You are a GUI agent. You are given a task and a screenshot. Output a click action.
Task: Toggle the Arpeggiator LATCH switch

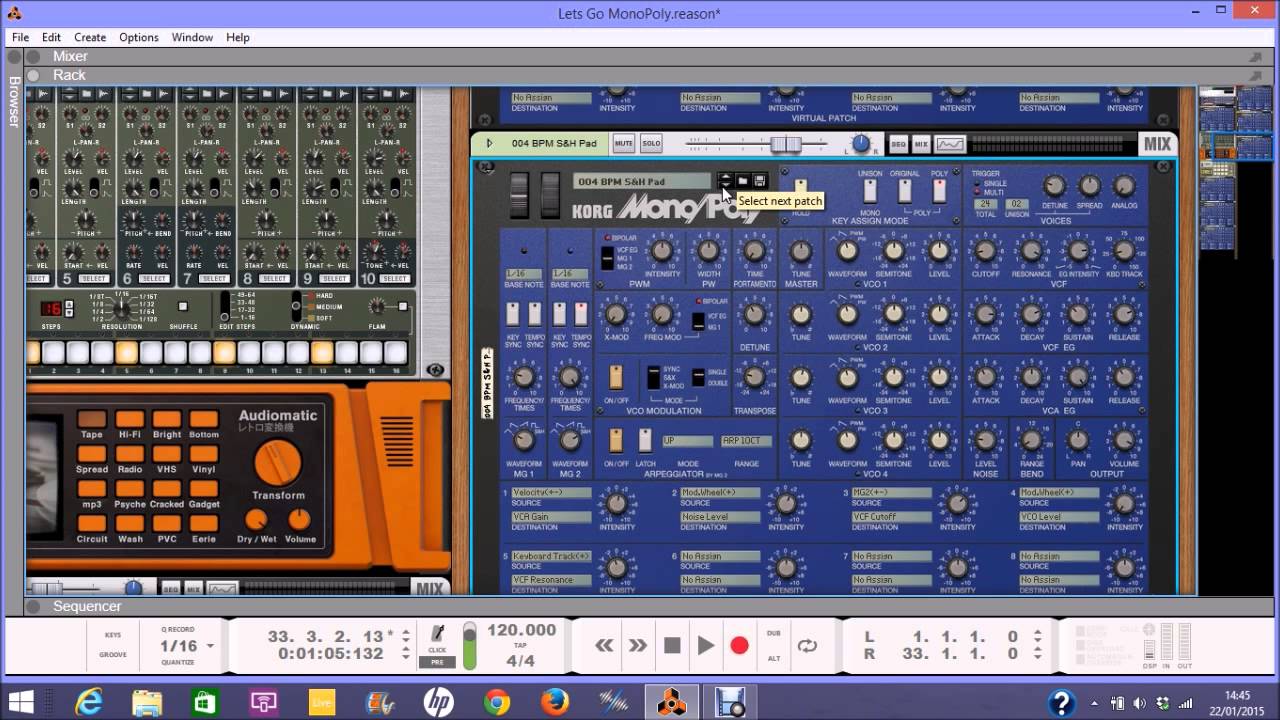coord(645,440)
